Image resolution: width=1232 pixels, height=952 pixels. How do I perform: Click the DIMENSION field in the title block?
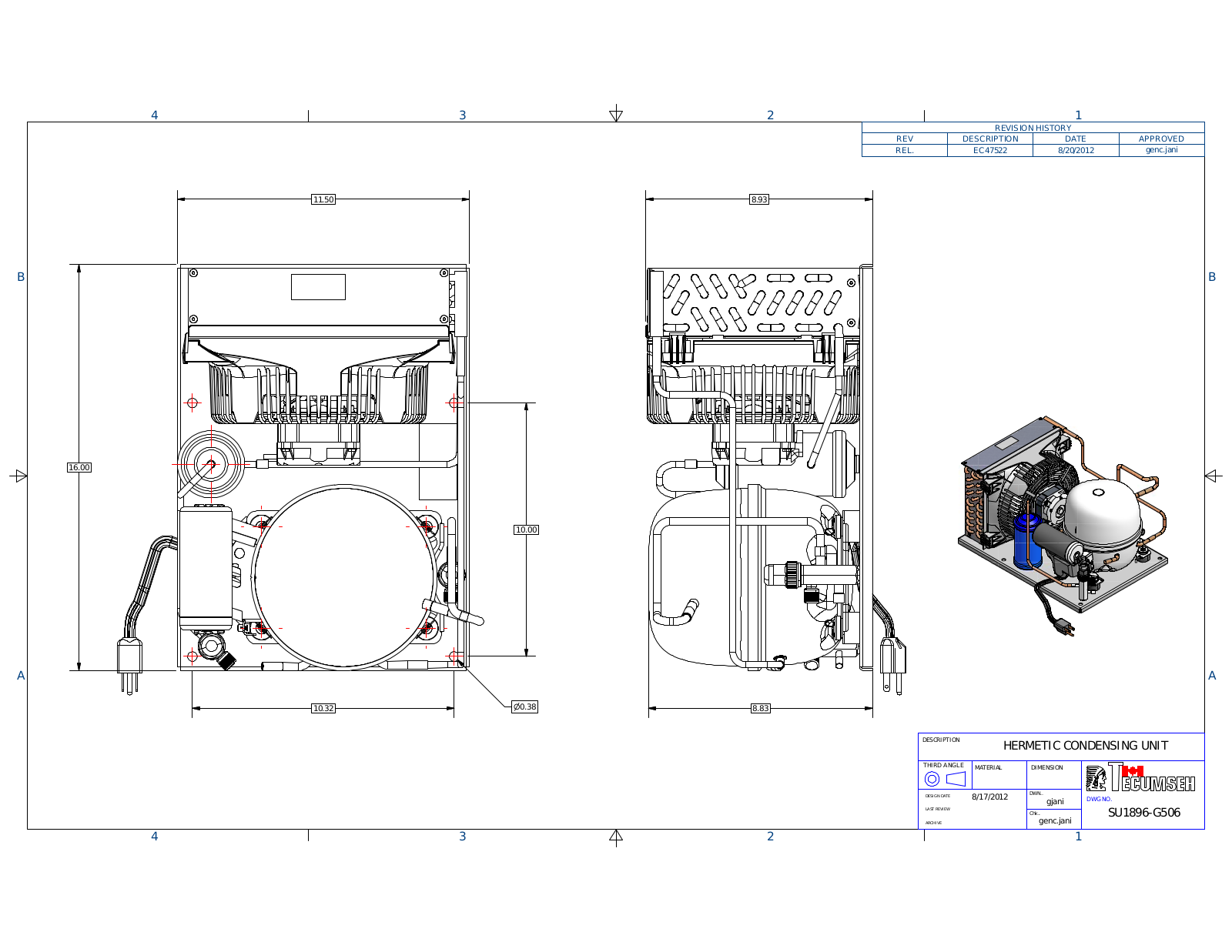(1054, 775)
